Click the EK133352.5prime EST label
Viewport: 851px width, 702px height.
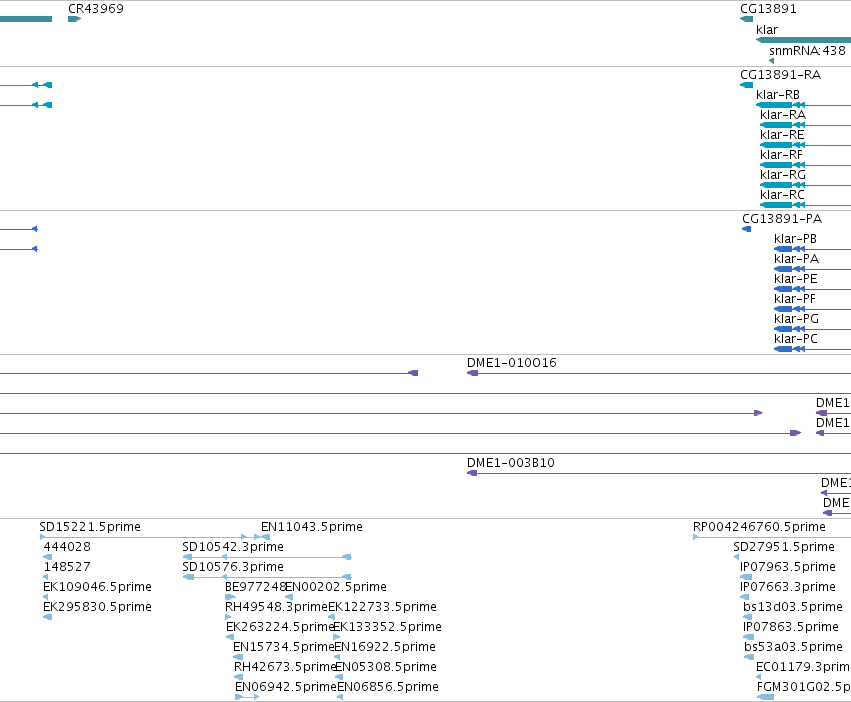point(387,627)
